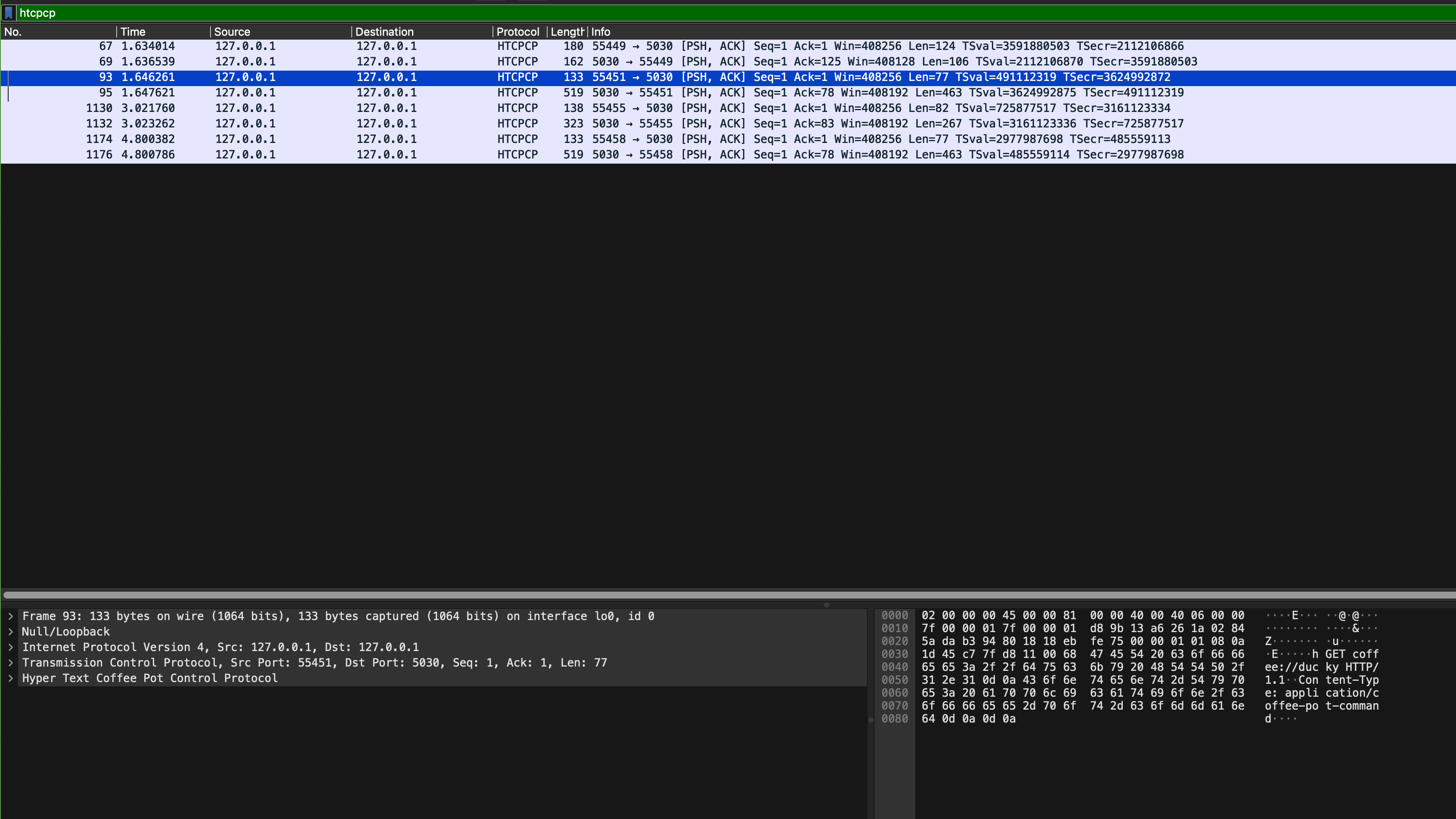Click the Destination column header
This screenshot has height=819, width=1456.
pos(384,32)
